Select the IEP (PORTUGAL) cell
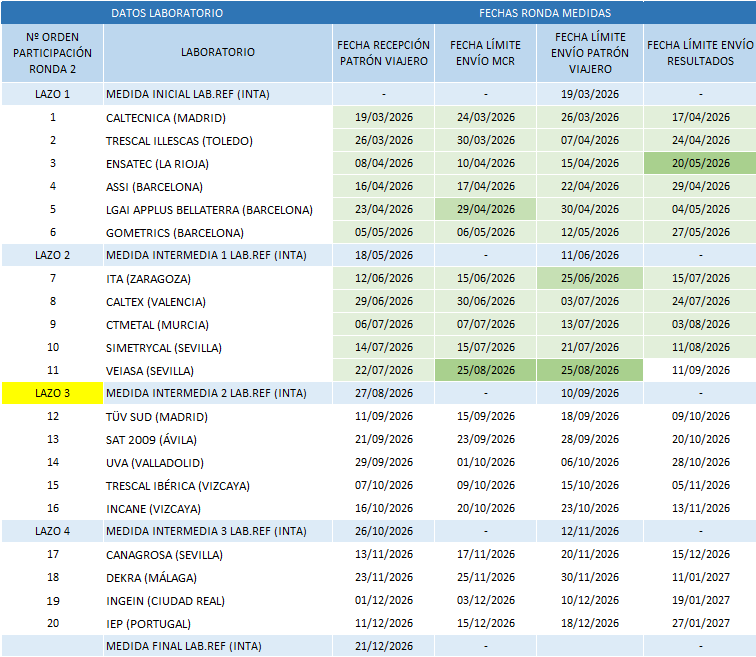This screenshot has height=657, width=756. (x=218, y=624)
